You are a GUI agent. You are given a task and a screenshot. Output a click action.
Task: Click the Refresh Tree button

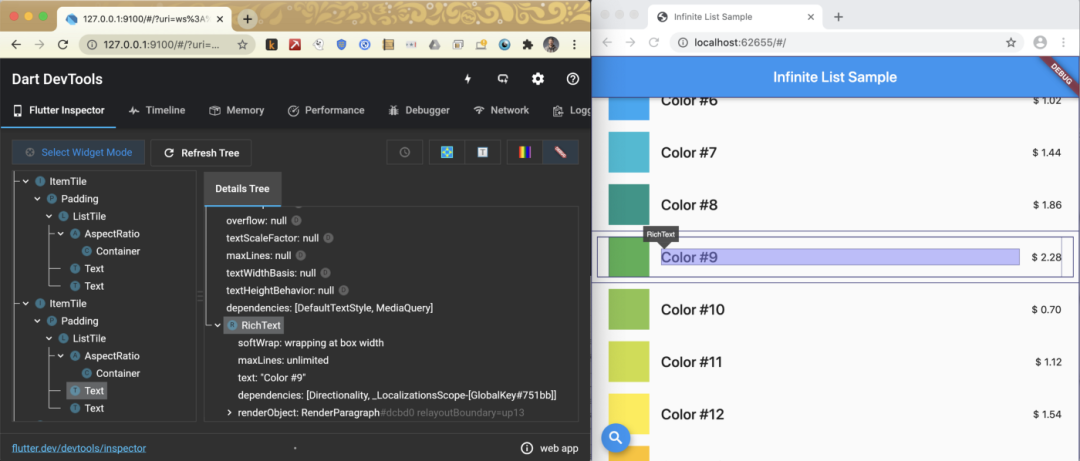[201, 152]
